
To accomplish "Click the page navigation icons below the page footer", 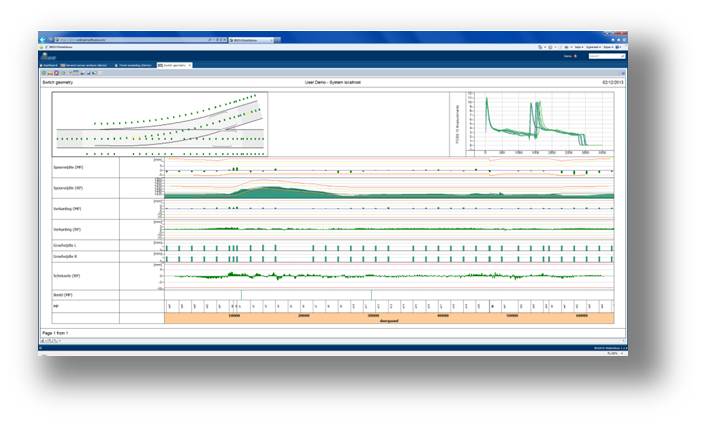I will 52,341.
